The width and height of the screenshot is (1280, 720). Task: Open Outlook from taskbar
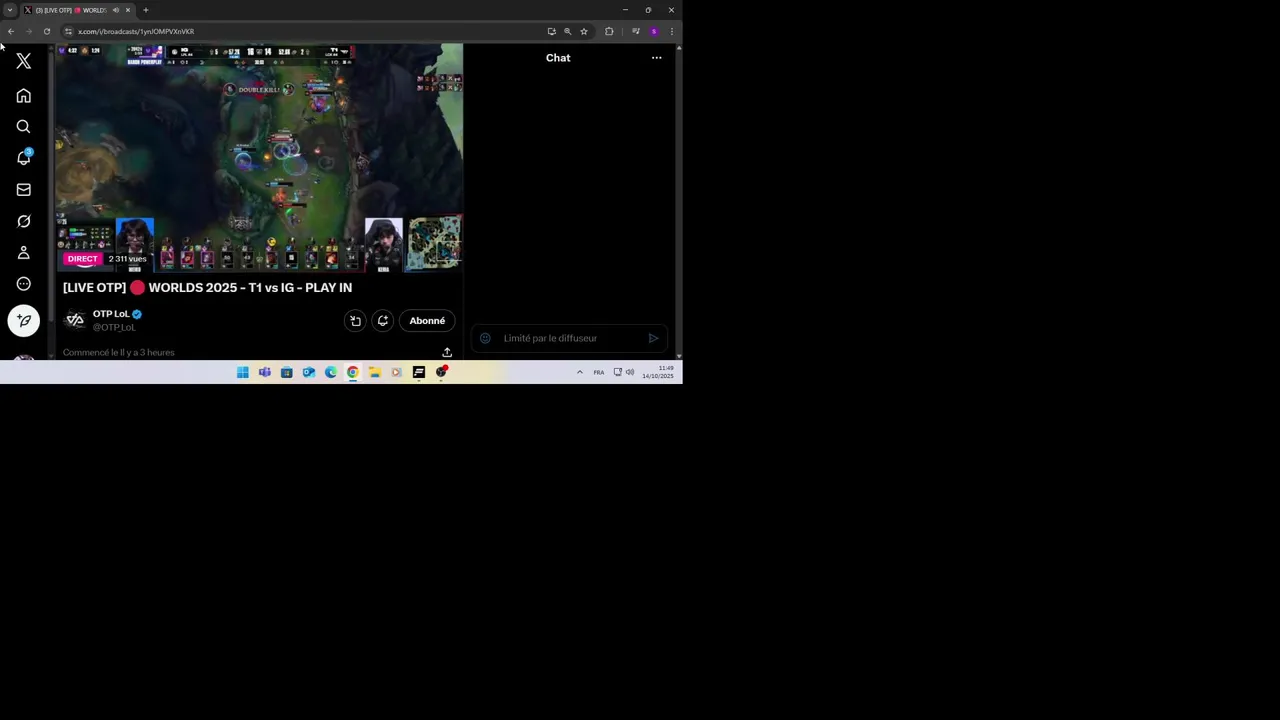[x=309, y=372]
